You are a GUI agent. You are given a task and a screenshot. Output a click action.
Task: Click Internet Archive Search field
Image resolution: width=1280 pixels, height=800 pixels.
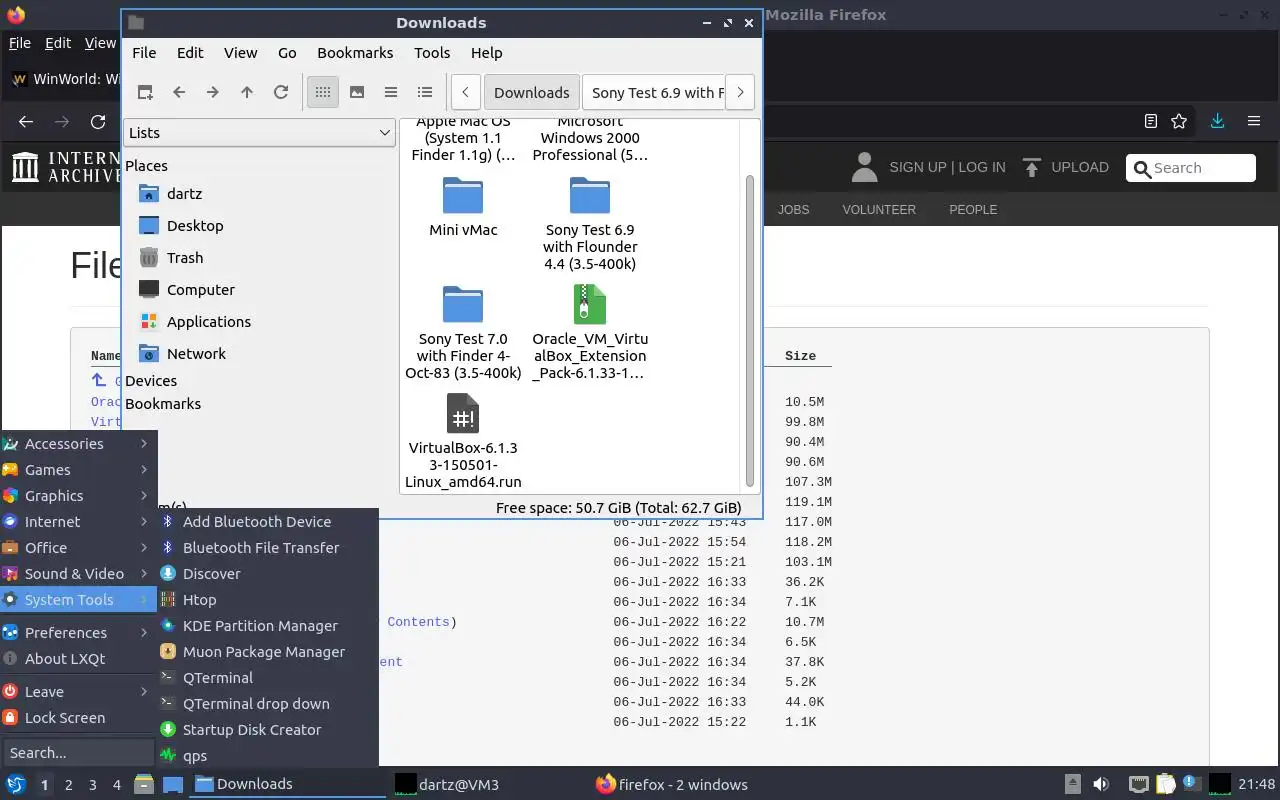pyautogui.click(x=1191, y=168)
